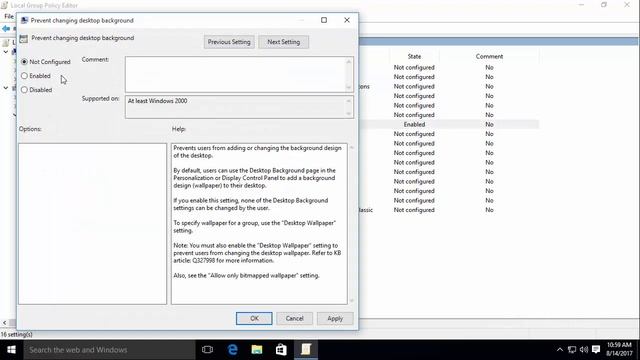Click the first Not configured state entry

coord(414,67)
